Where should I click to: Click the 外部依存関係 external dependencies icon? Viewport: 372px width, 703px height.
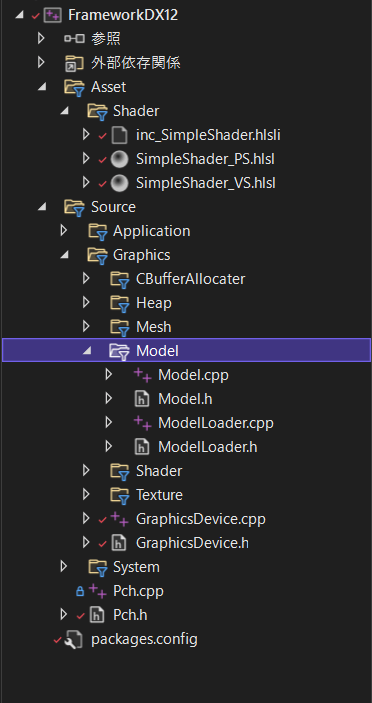pyautogui.click(x=74, y=63)
